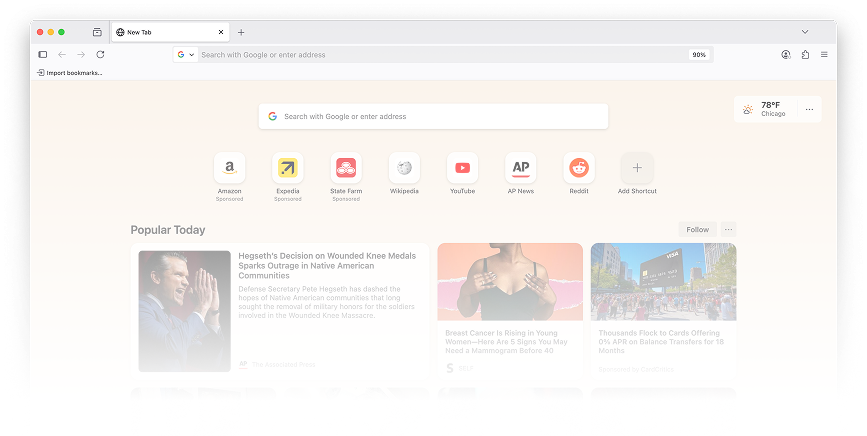Open the Amazon shortcut tile
Viewport: 867px width, 436px height.
pyautogui.click(x=229, y=168)
